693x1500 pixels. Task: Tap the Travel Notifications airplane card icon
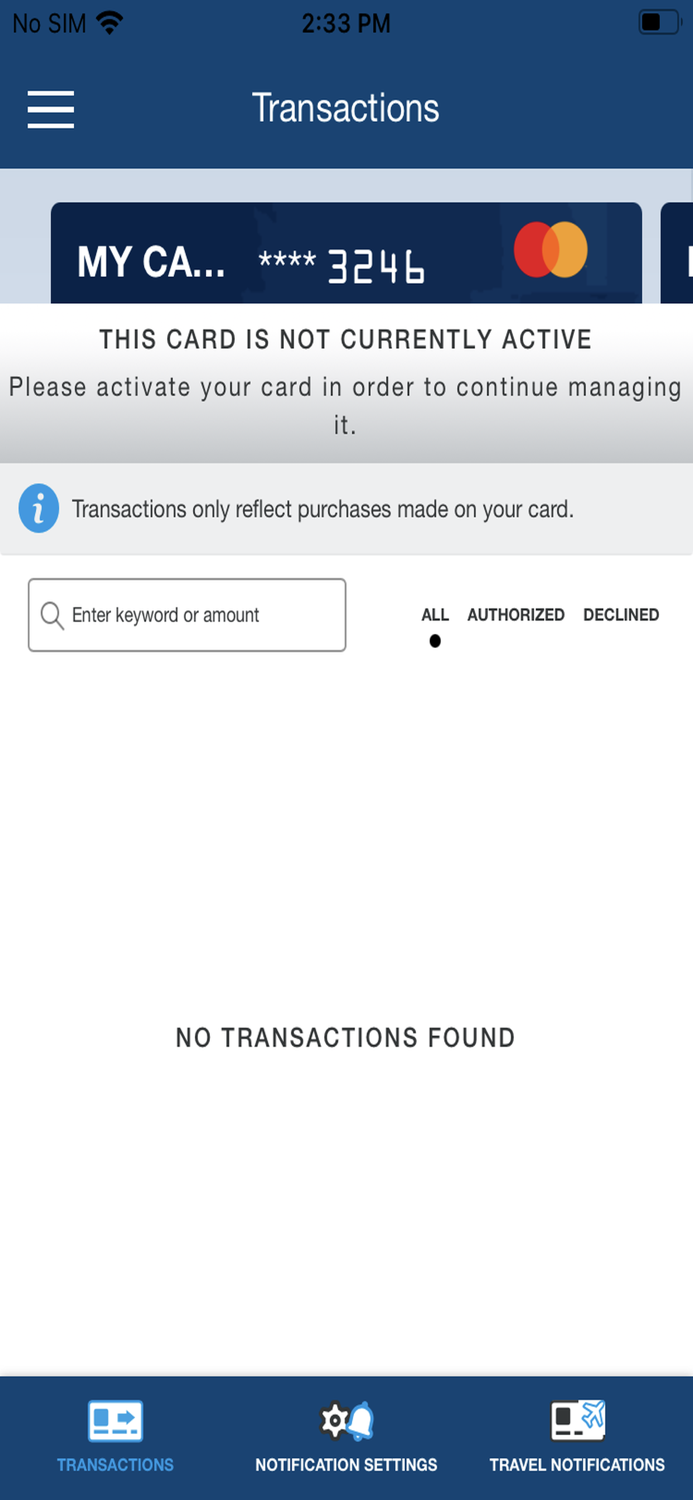pos(577,1419)
